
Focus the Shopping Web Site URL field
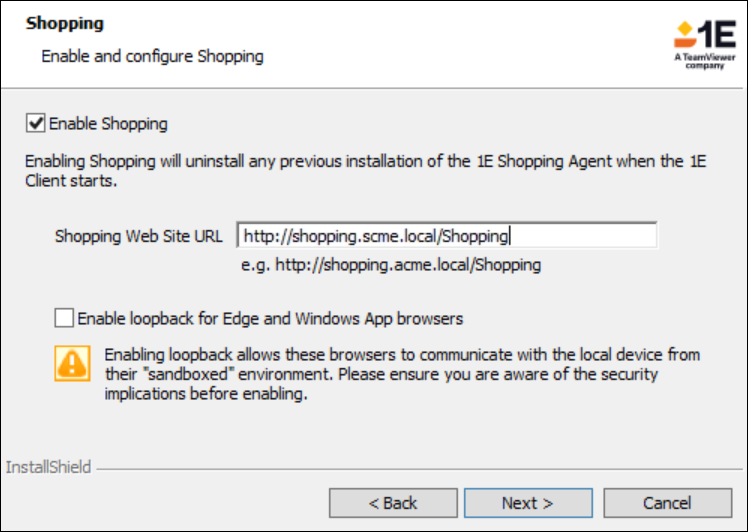click(x=447, y=236)
